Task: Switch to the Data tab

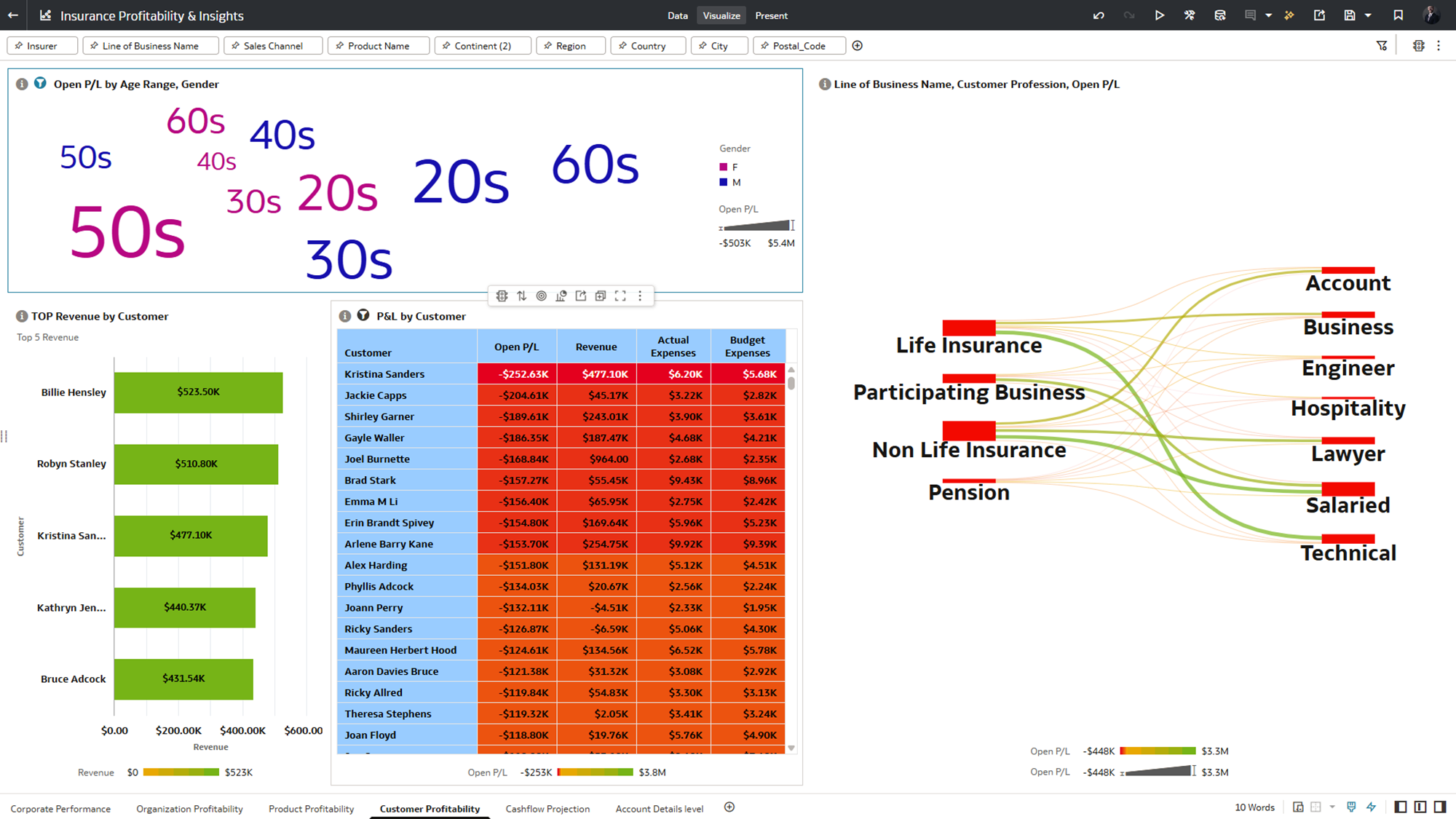Action: tap(677, 15)
